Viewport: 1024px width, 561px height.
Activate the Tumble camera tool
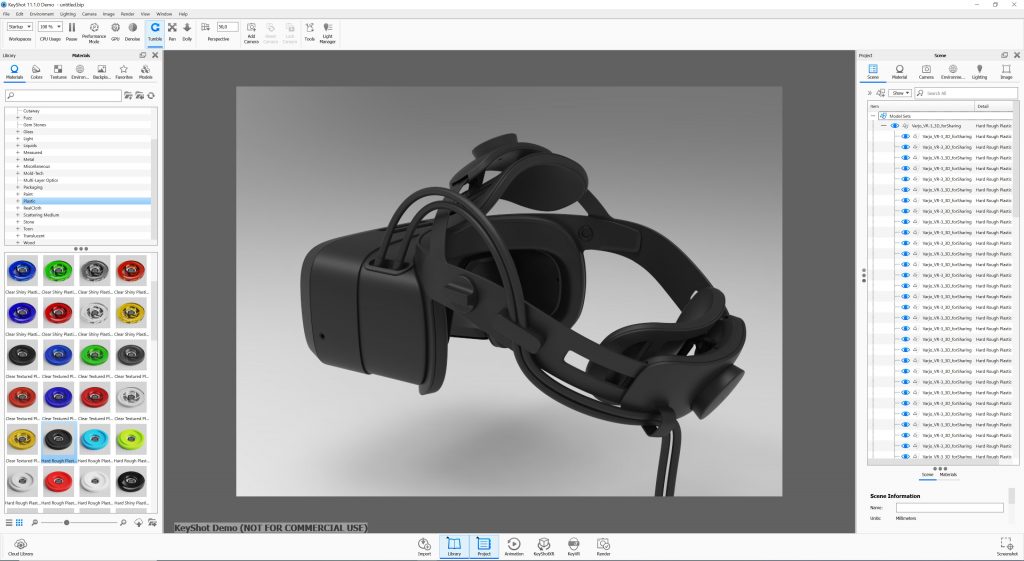(x=155, y=30)
